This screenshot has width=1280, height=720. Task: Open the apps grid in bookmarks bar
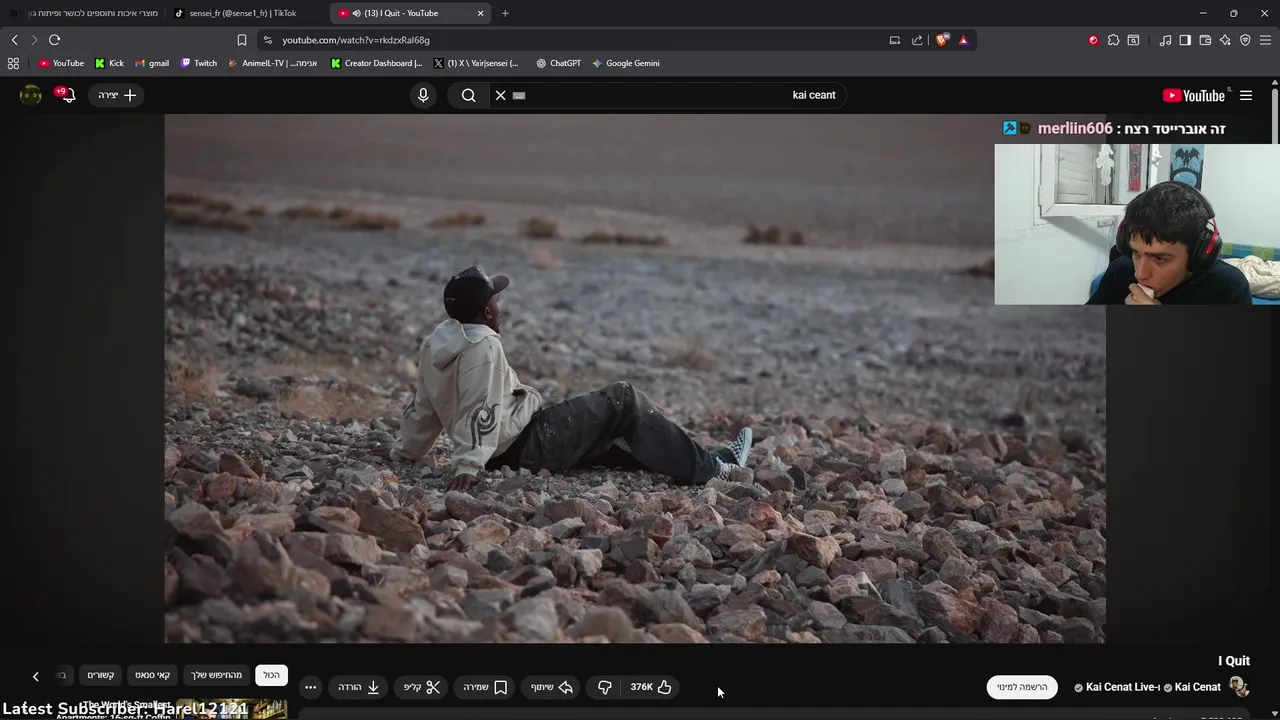tap(13, 63)
